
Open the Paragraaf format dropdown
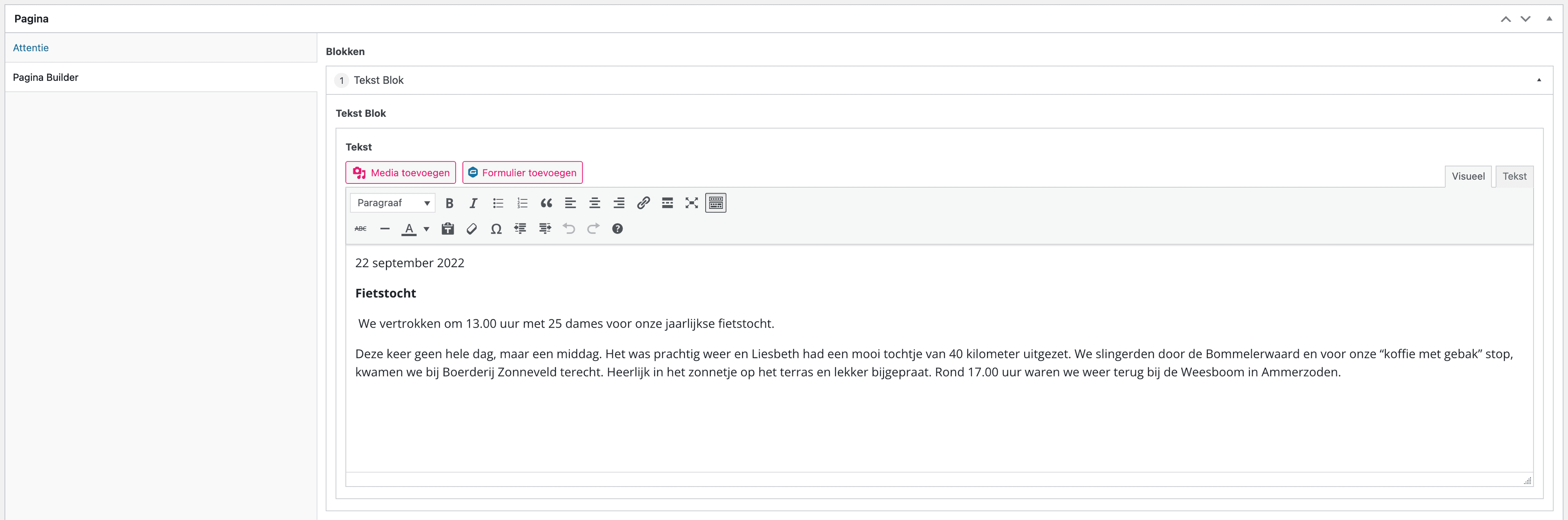coord(392,203)
